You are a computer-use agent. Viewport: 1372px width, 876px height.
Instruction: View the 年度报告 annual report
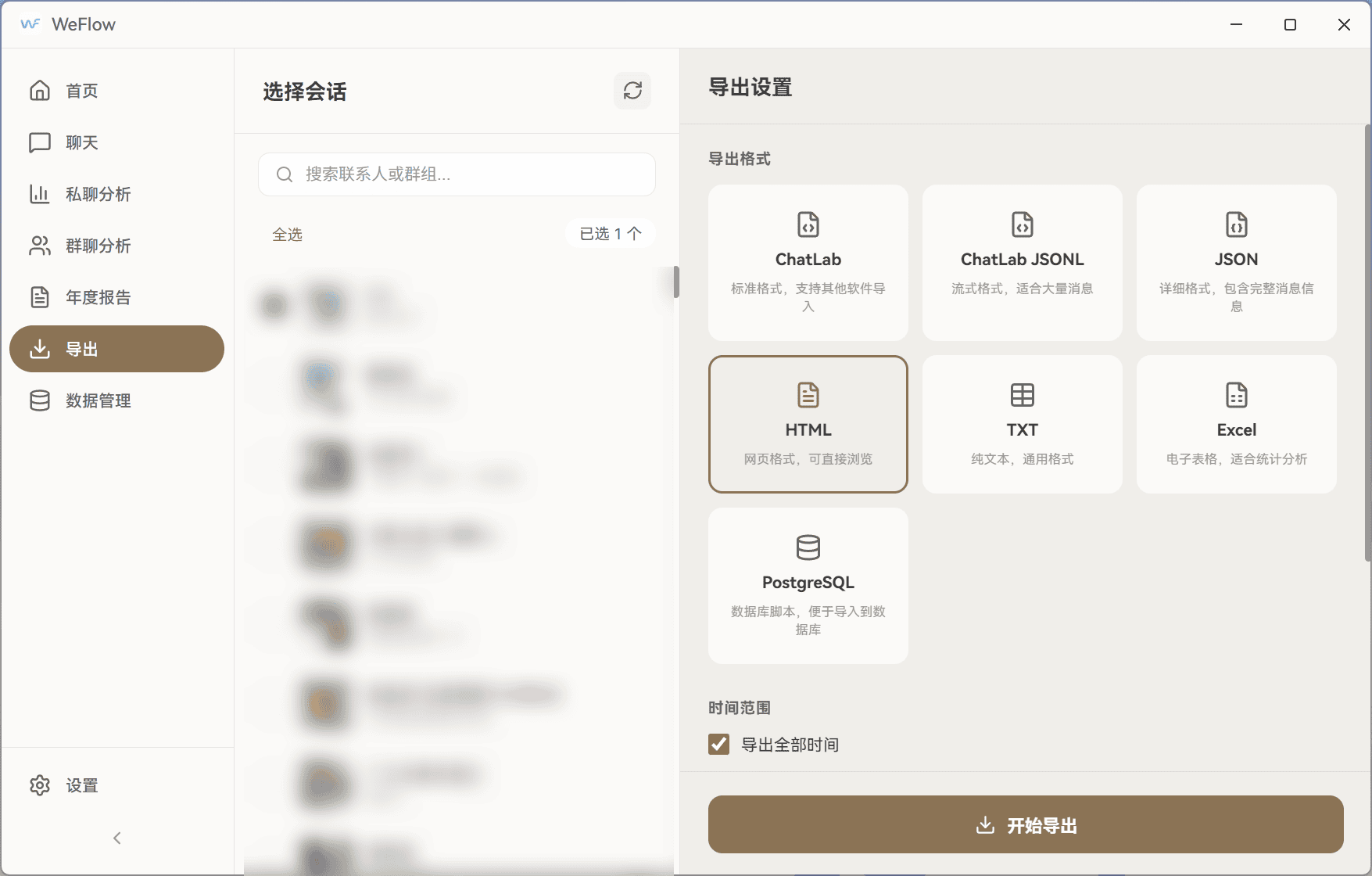click(98, 297)
